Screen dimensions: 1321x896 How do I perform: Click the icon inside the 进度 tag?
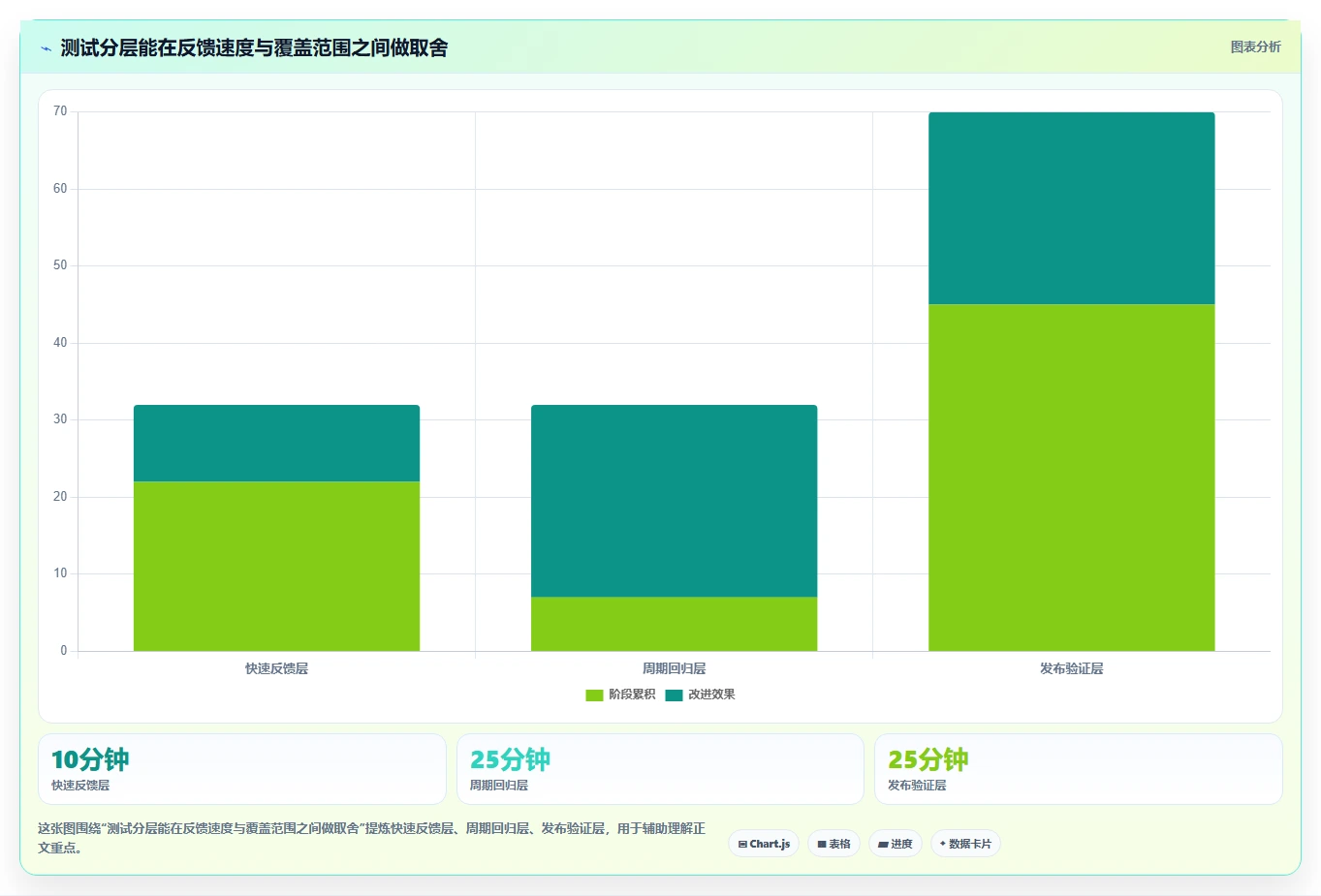pyautogui.click(x=883, y=845)
